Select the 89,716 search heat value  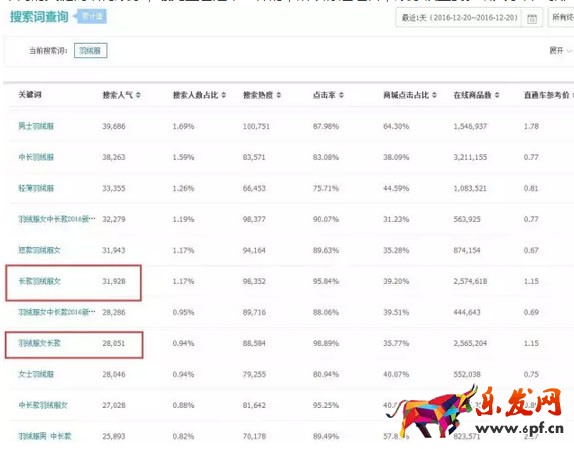(254, 312)
